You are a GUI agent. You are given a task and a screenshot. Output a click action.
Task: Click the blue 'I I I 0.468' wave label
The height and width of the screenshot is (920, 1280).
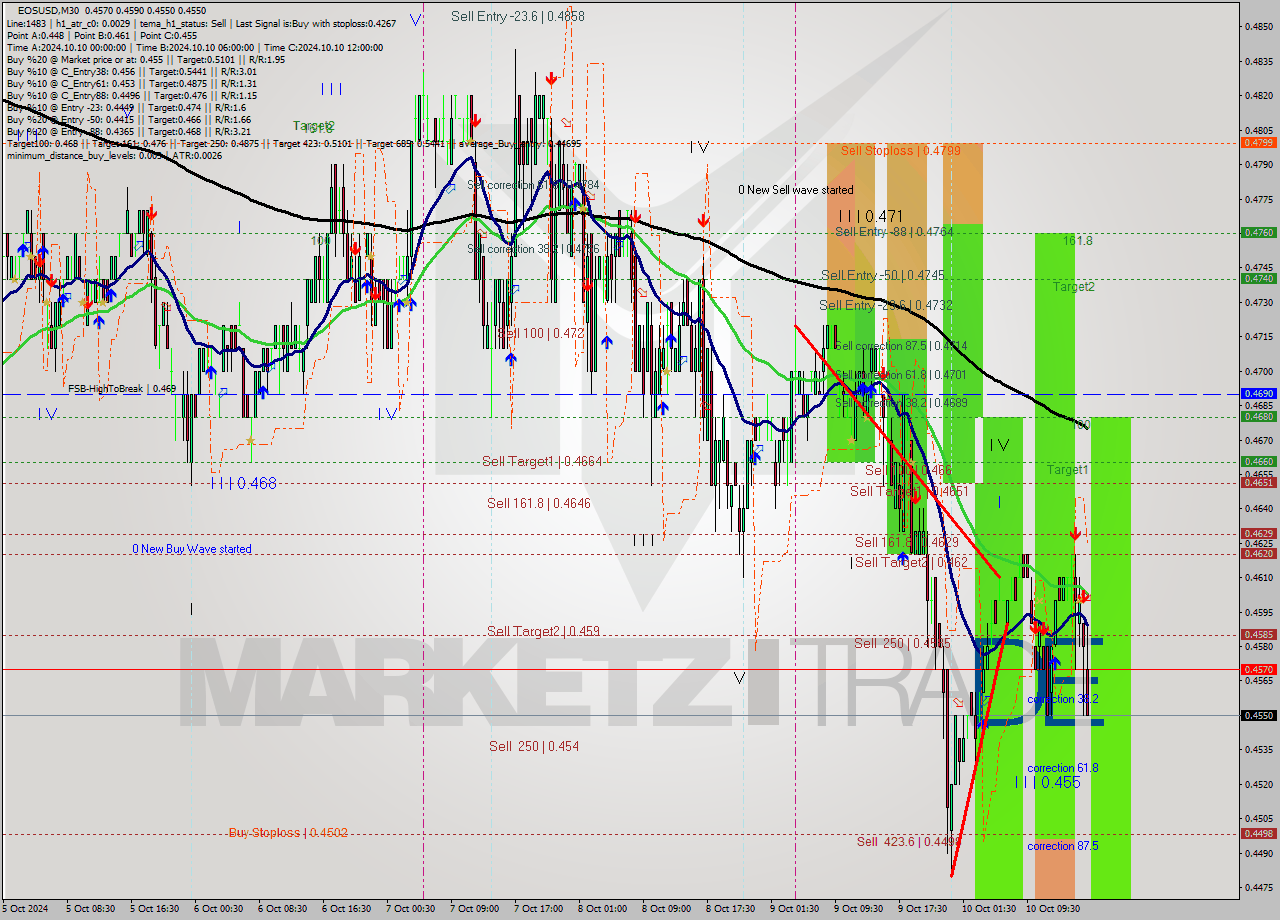pyautogui.click(x=243, y=483)
